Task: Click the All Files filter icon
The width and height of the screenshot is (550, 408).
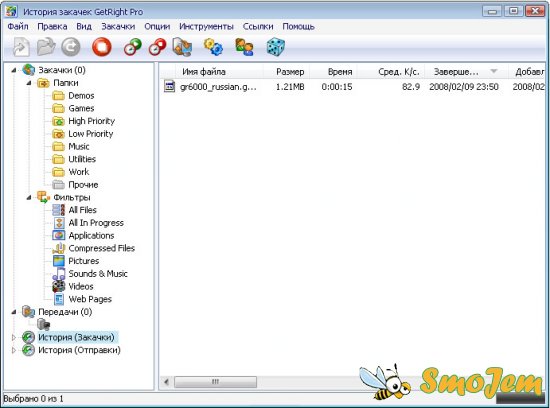Action: coord(59,210)
